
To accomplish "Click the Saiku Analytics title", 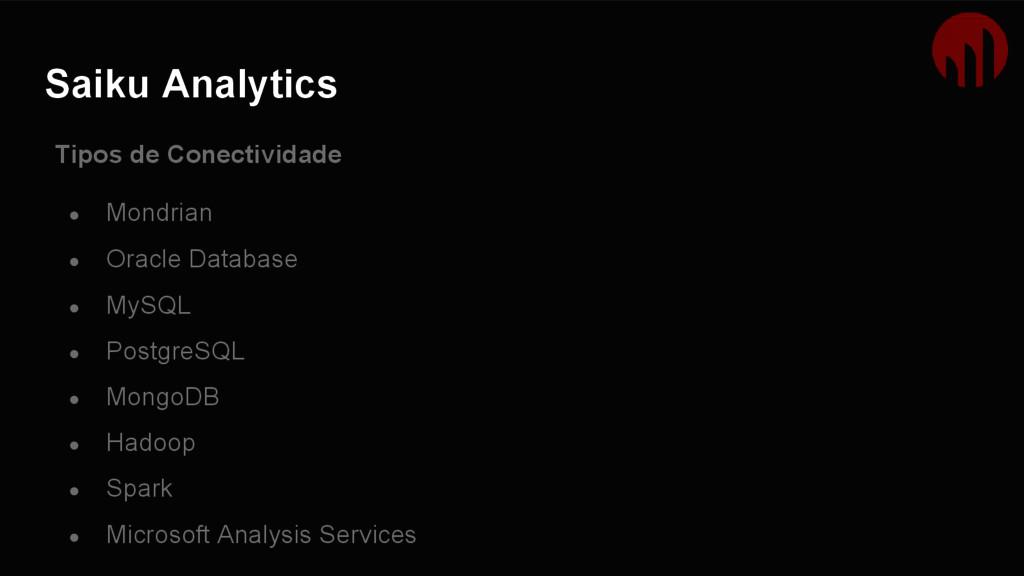I will [191, 84].
